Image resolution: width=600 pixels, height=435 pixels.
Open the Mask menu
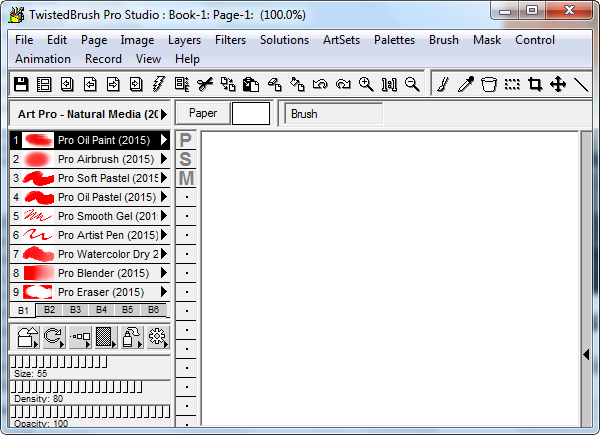[487, 40]
